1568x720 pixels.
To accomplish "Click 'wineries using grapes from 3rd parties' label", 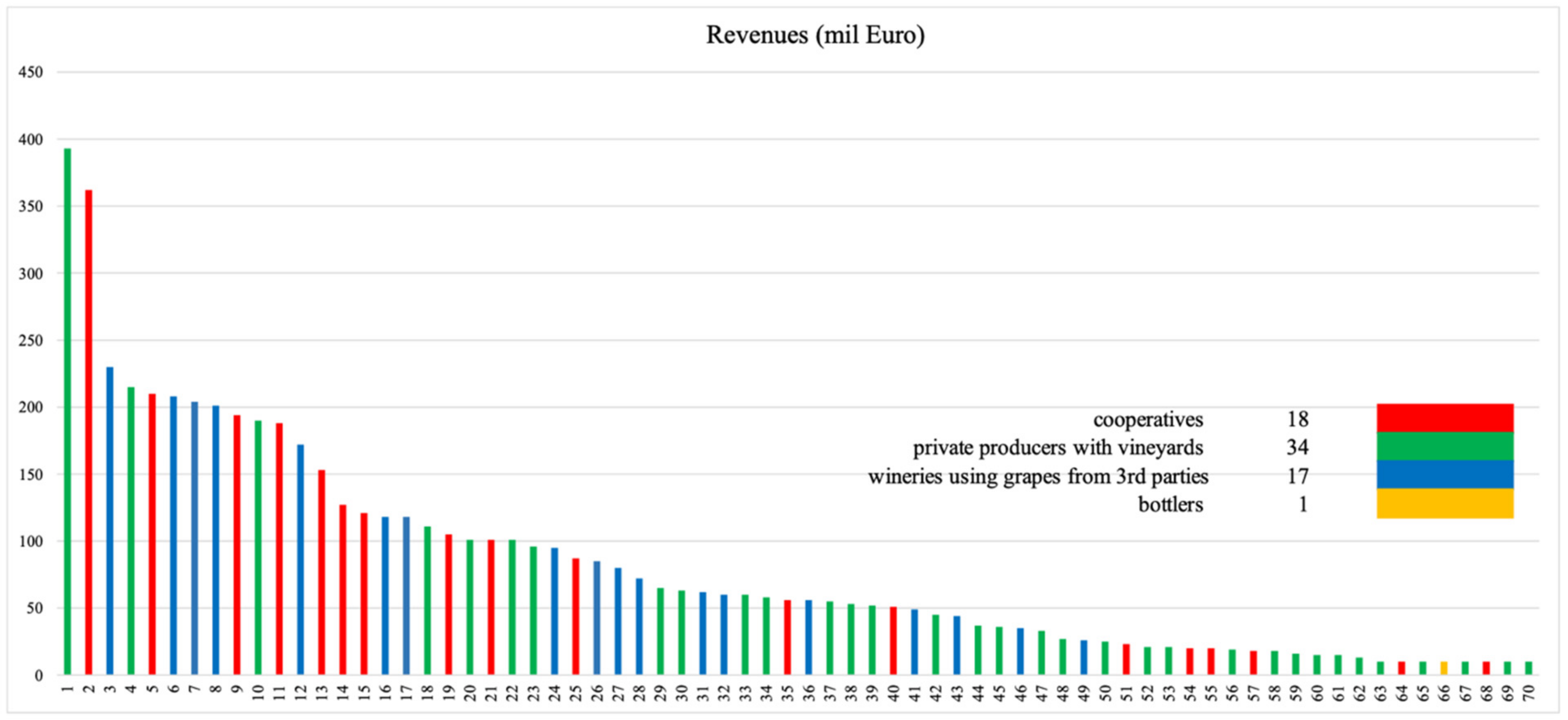I will 1038,476.
